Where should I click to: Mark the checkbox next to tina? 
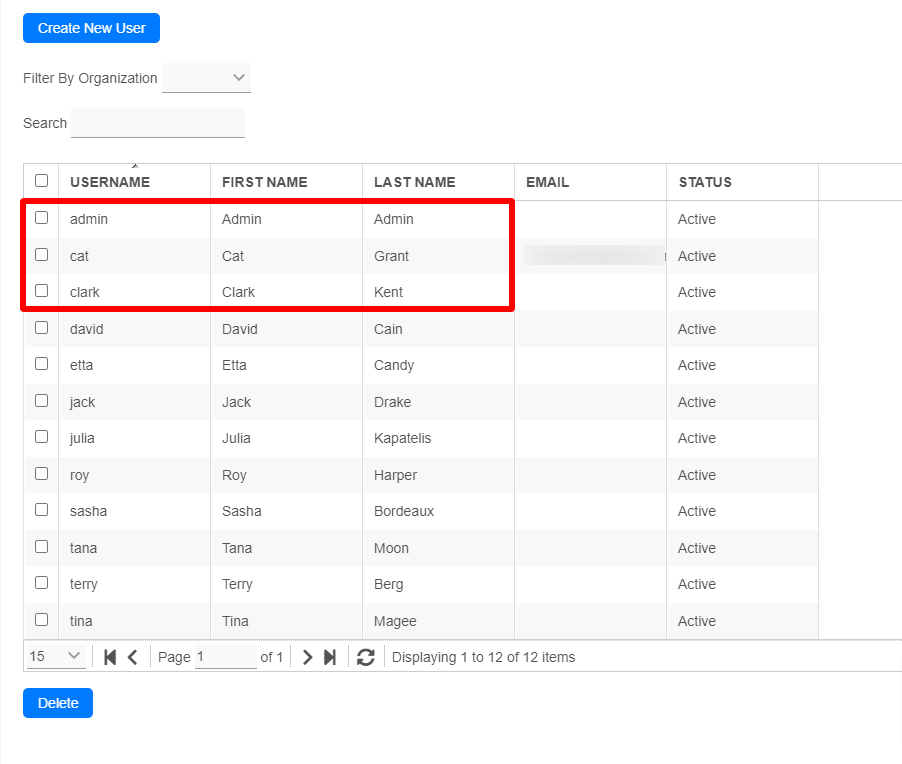(41, 620)
